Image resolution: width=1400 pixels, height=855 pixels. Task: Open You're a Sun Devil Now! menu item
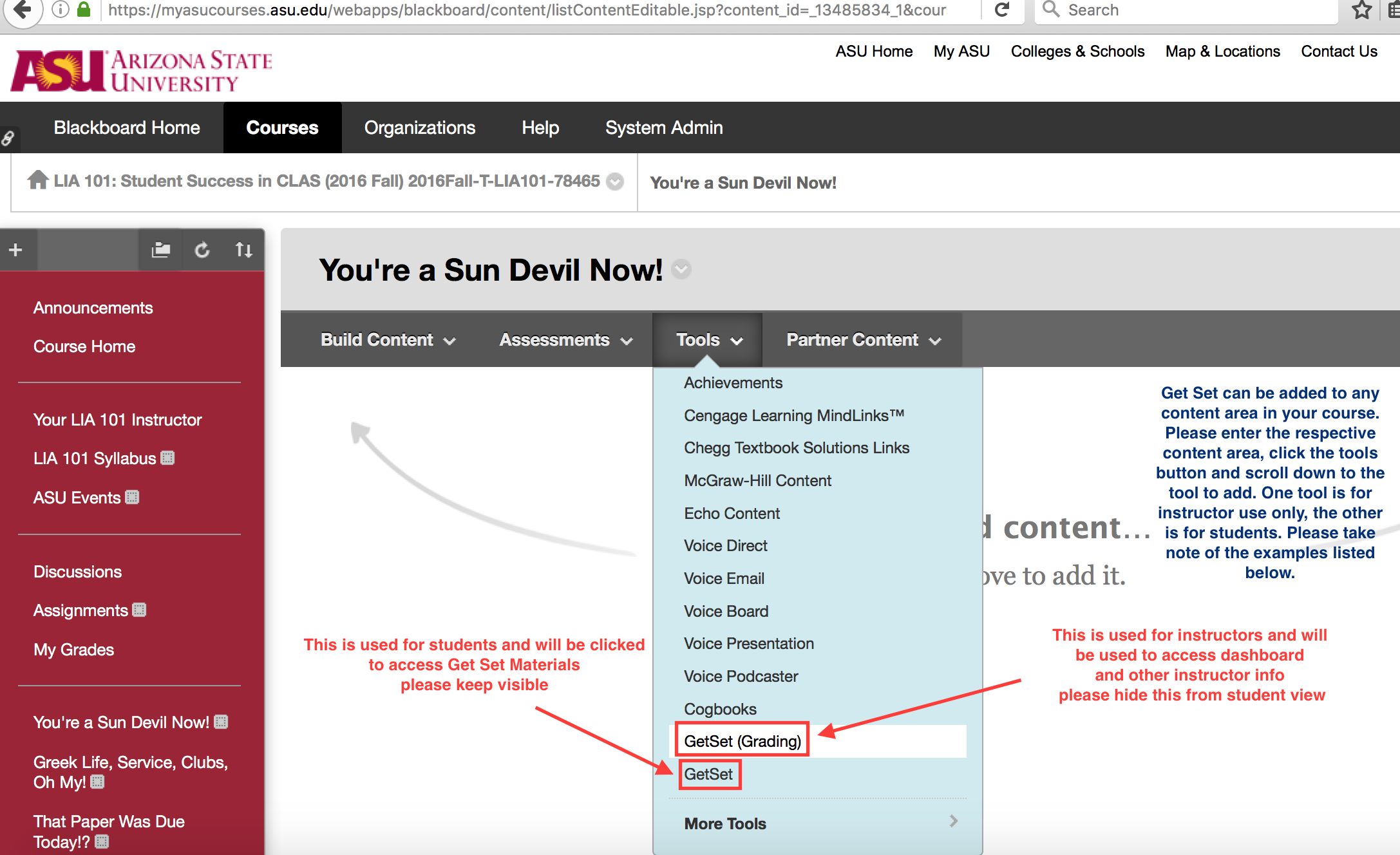pyautogui.click(x=121, y=722)
